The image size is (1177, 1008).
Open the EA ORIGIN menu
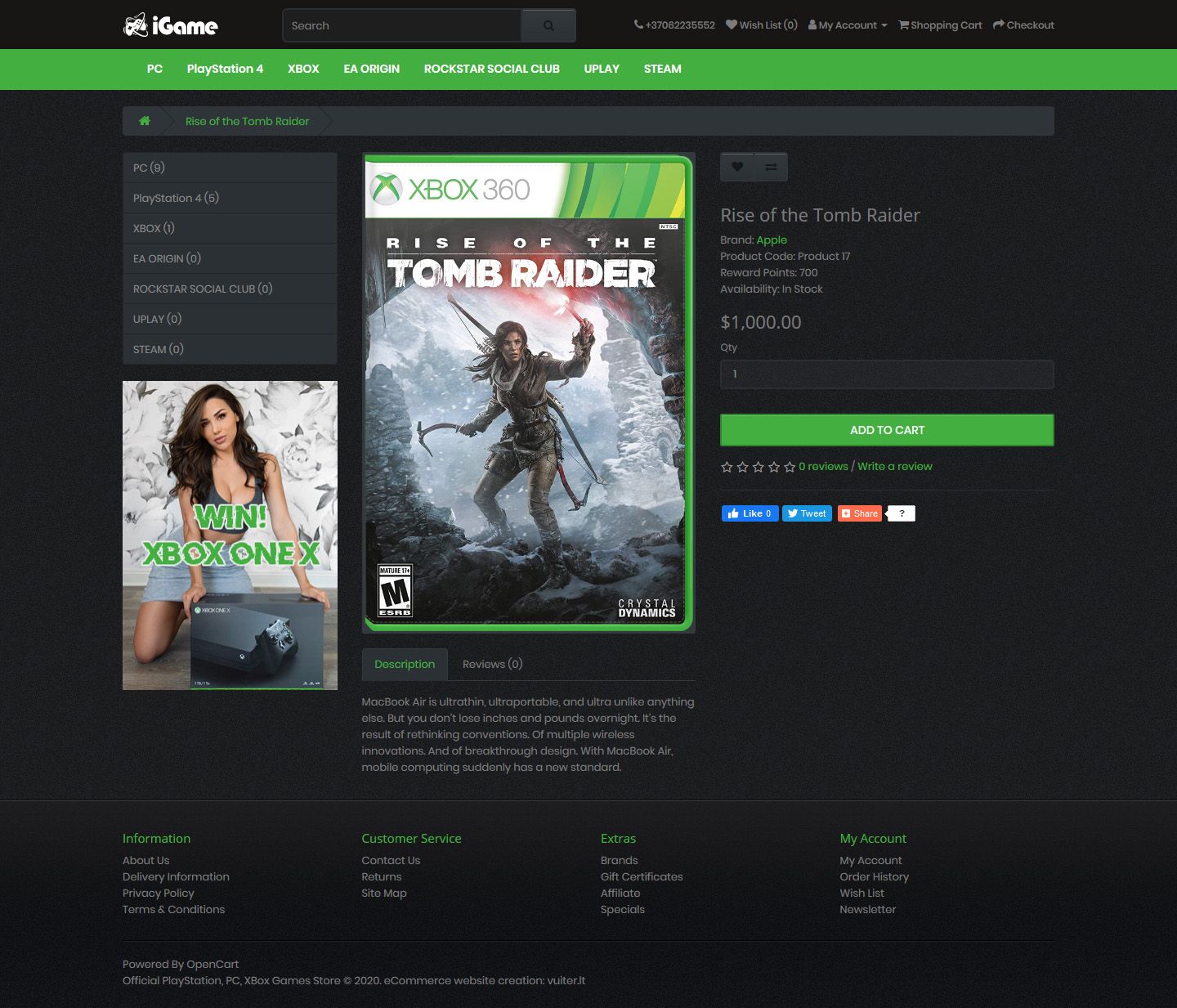[x=371, y=69]
